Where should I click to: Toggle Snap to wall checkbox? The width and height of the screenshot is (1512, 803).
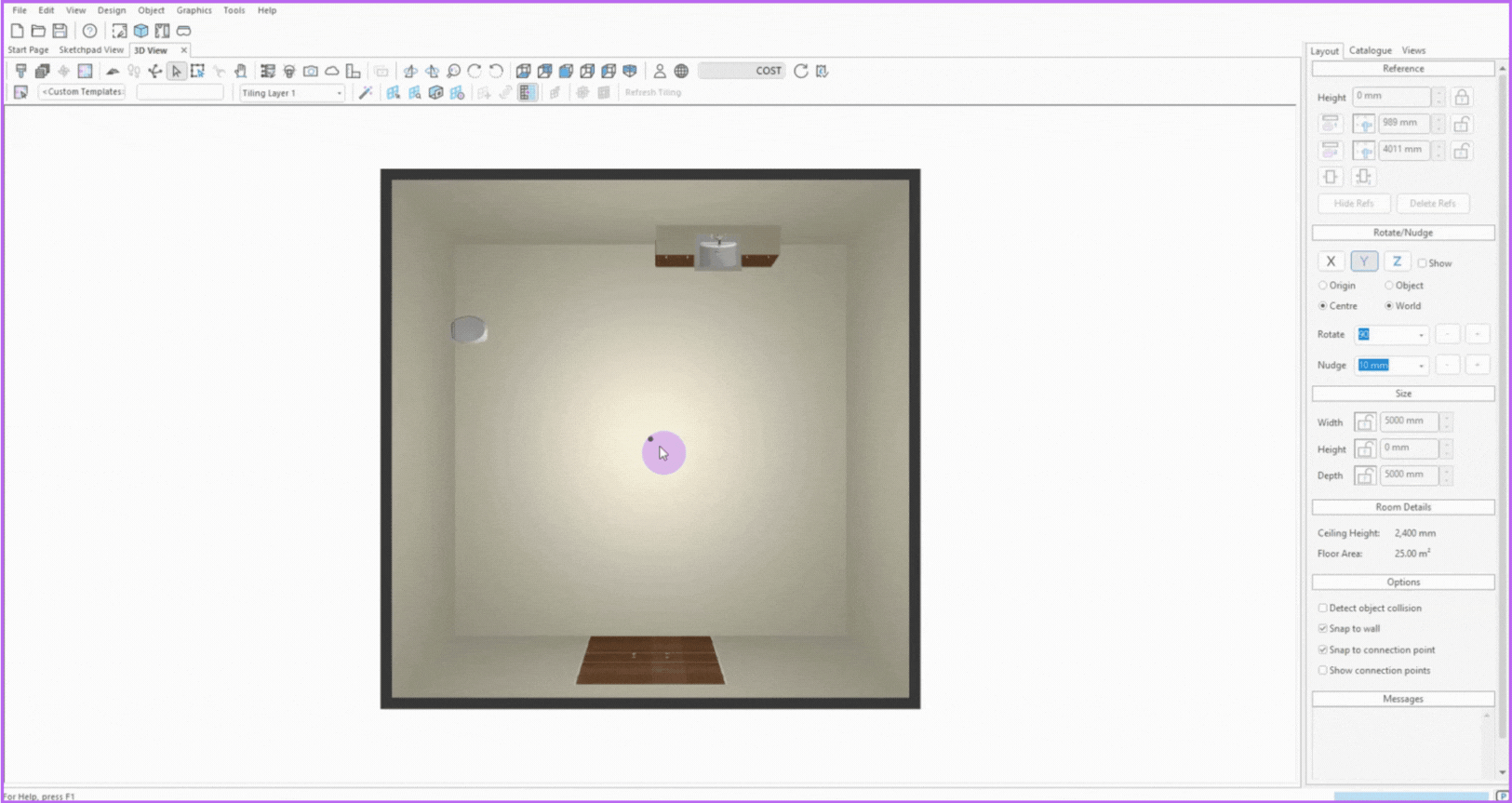tap(1322, 628)
